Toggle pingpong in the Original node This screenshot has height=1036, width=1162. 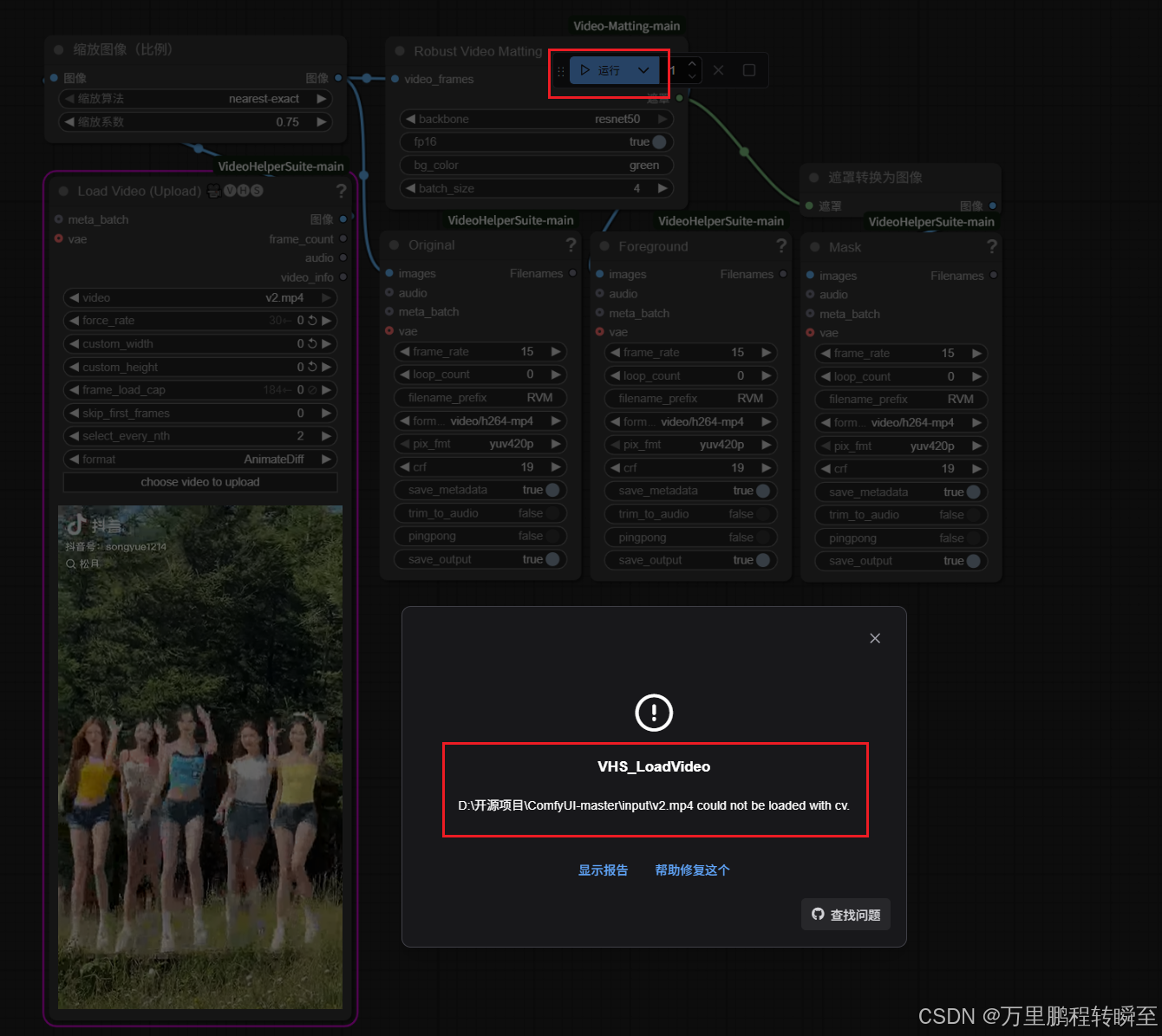point(552,536)
